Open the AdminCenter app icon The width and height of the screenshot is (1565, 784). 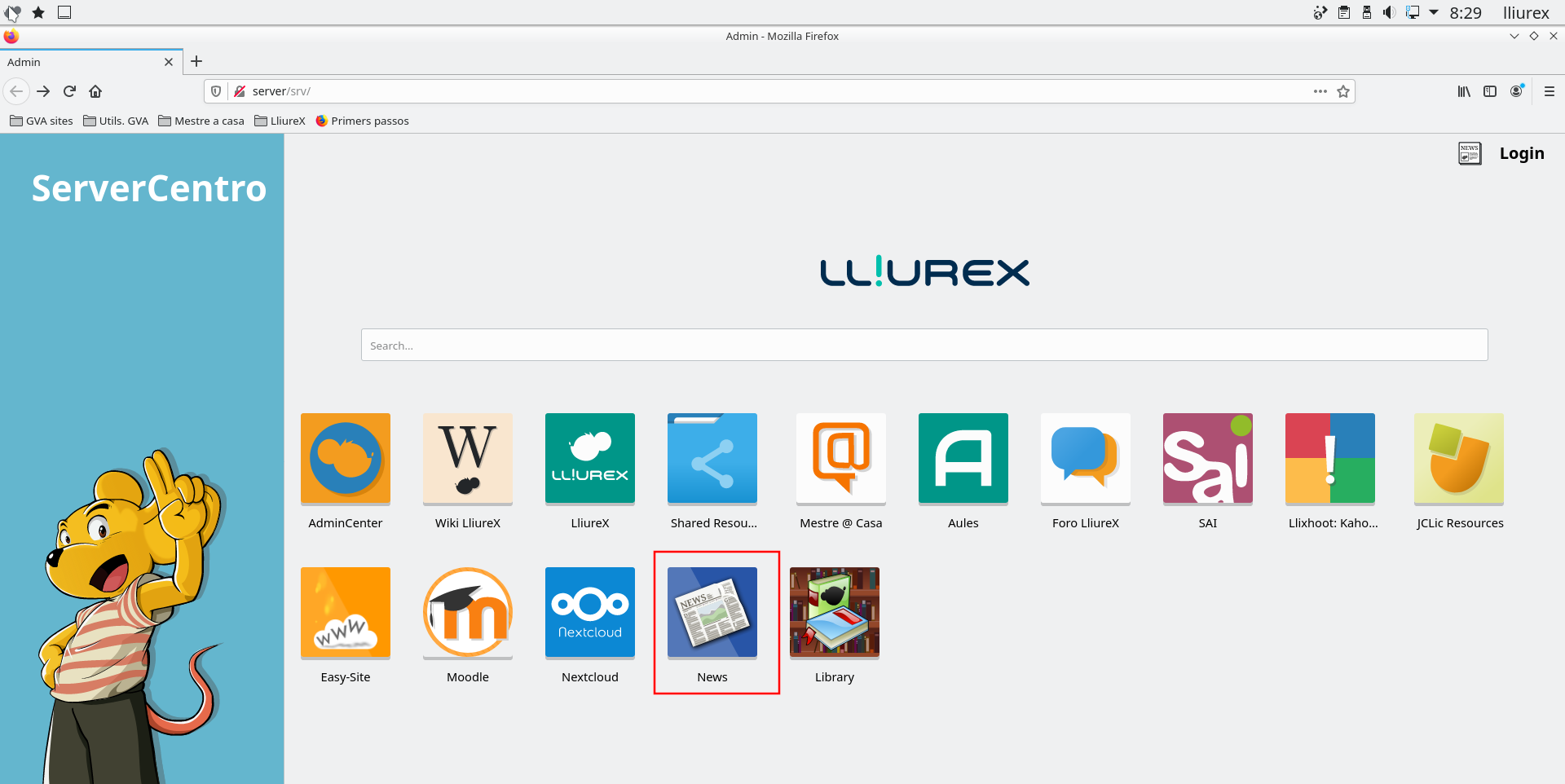tap(345, 458)
